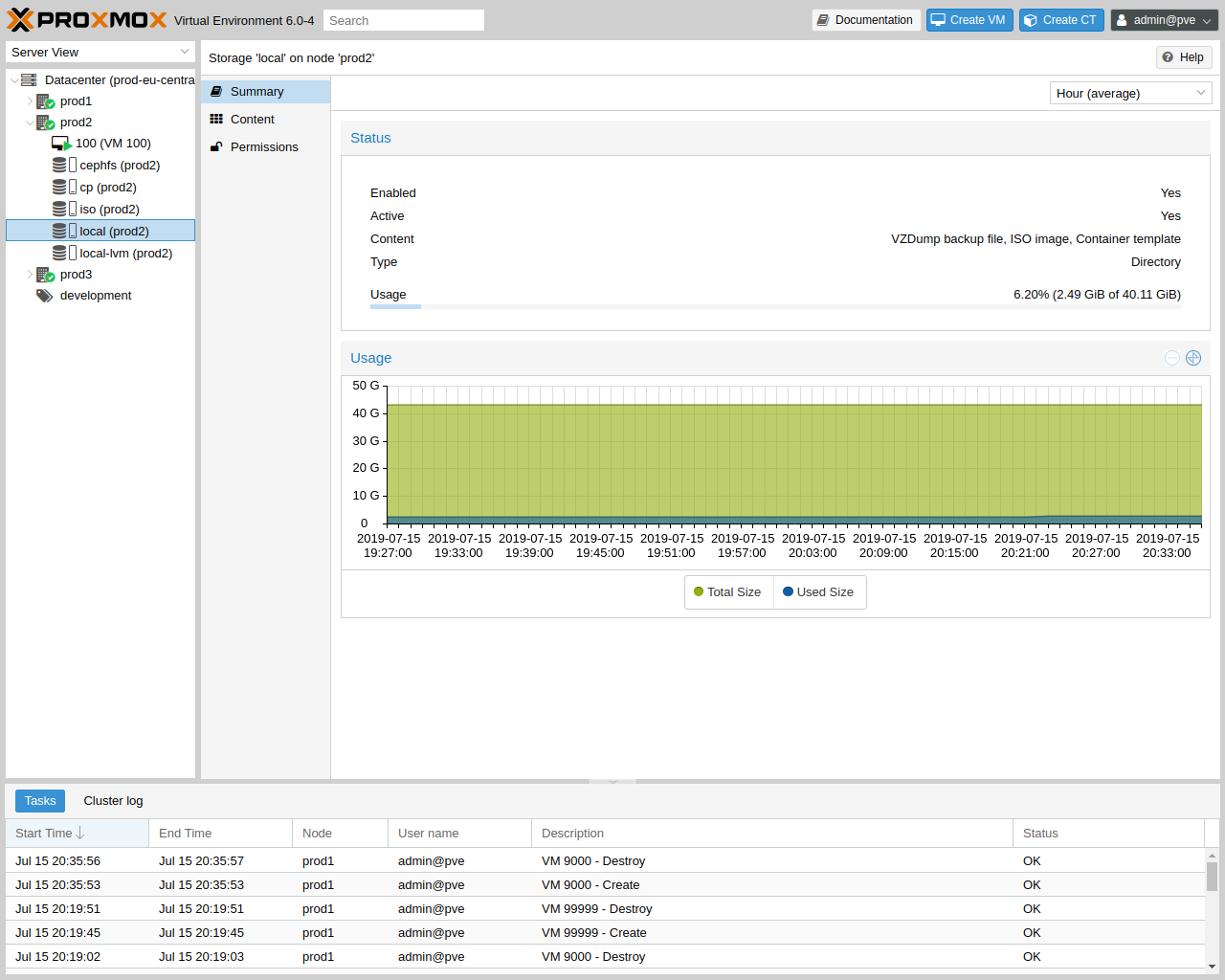Click the Datacenter server icon
This screenshot has width=1225, height=980.
pyautogui.click(x=29, y=80)
